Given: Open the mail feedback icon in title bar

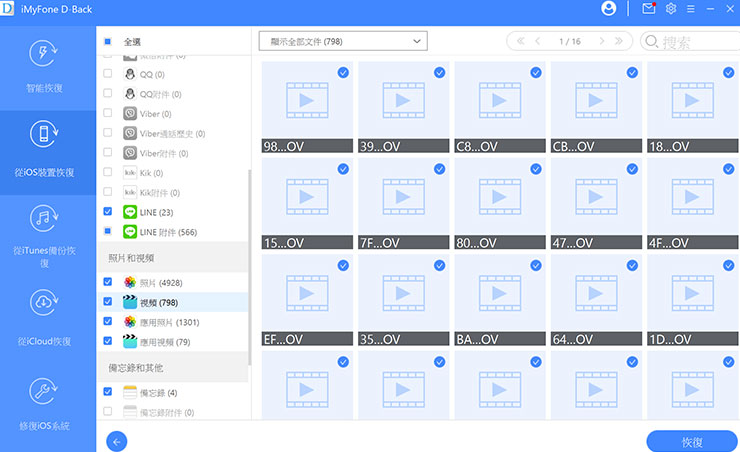Looking at the screenshot, I should click(649, 8).
